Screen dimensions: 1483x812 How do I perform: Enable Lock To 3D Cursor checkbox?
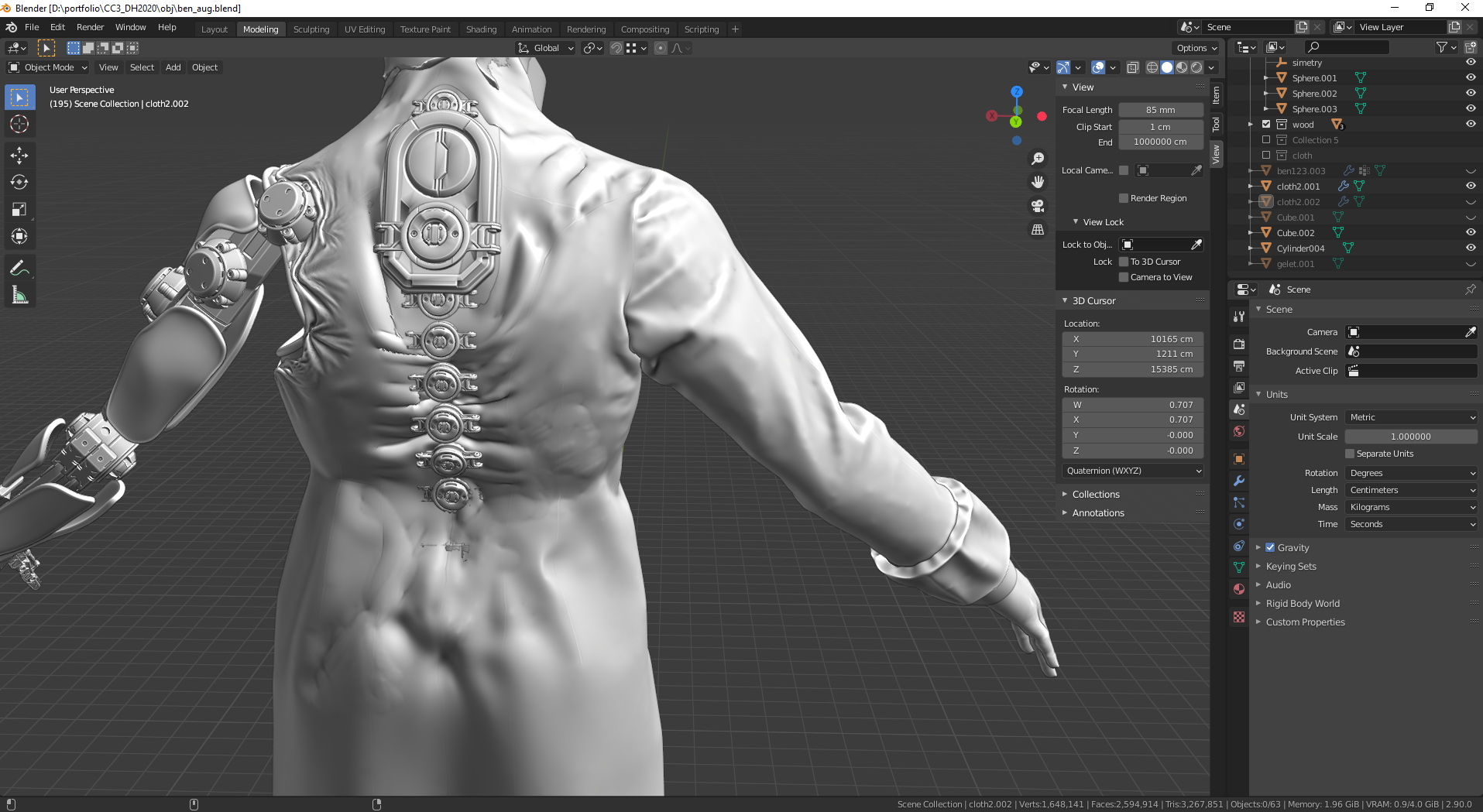[1124, 262]
